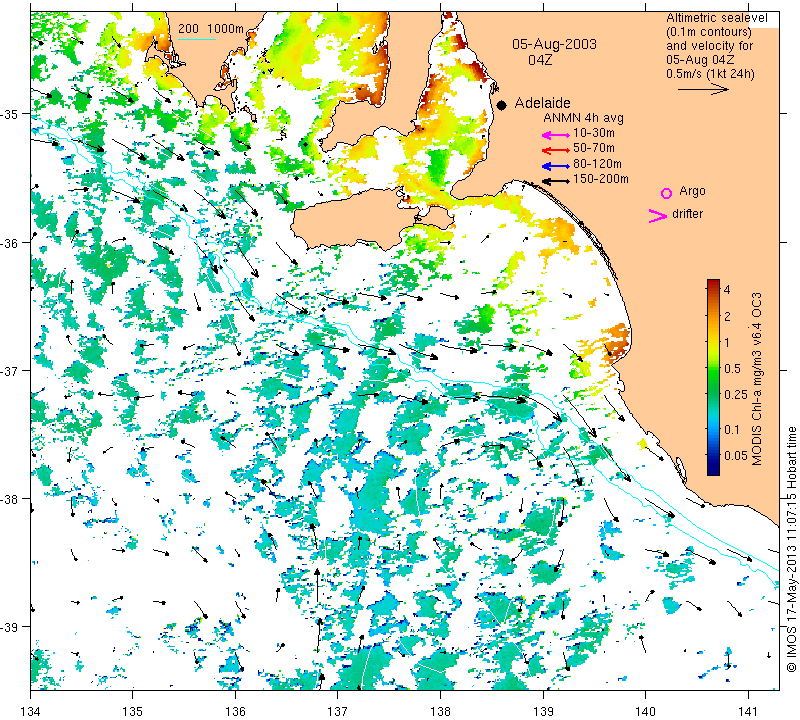Click the 04Z time label under date

coord(540,60)
